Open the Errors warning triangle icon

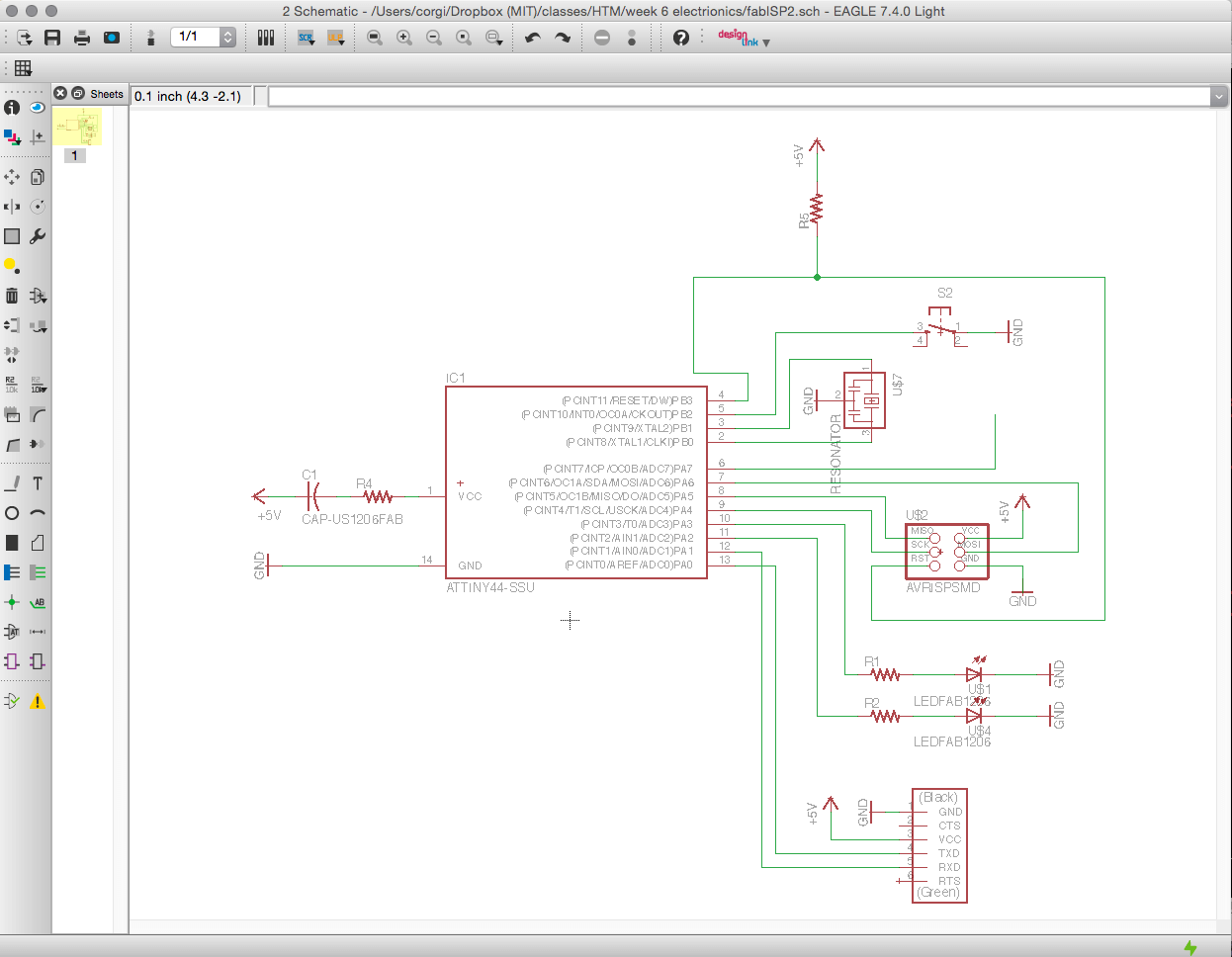[38, 702]
